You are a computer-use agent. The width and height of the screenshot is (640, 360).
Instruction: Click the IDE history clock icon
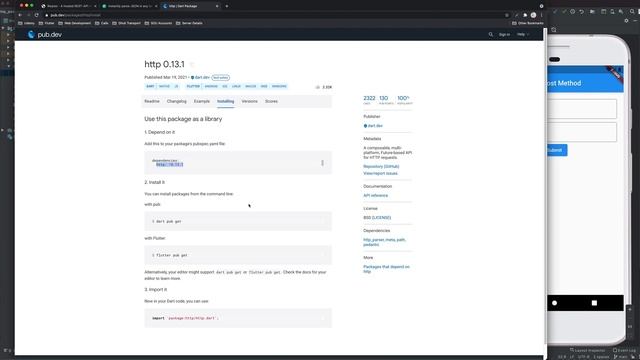click(573, 12)
